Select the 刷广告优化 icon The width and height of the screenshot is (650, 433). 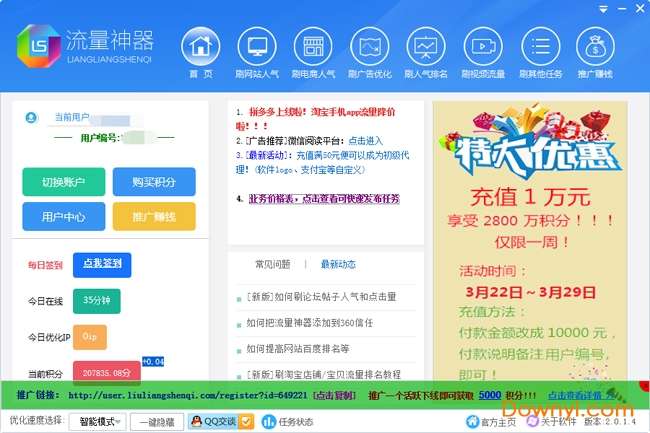(x=370, y=46)
